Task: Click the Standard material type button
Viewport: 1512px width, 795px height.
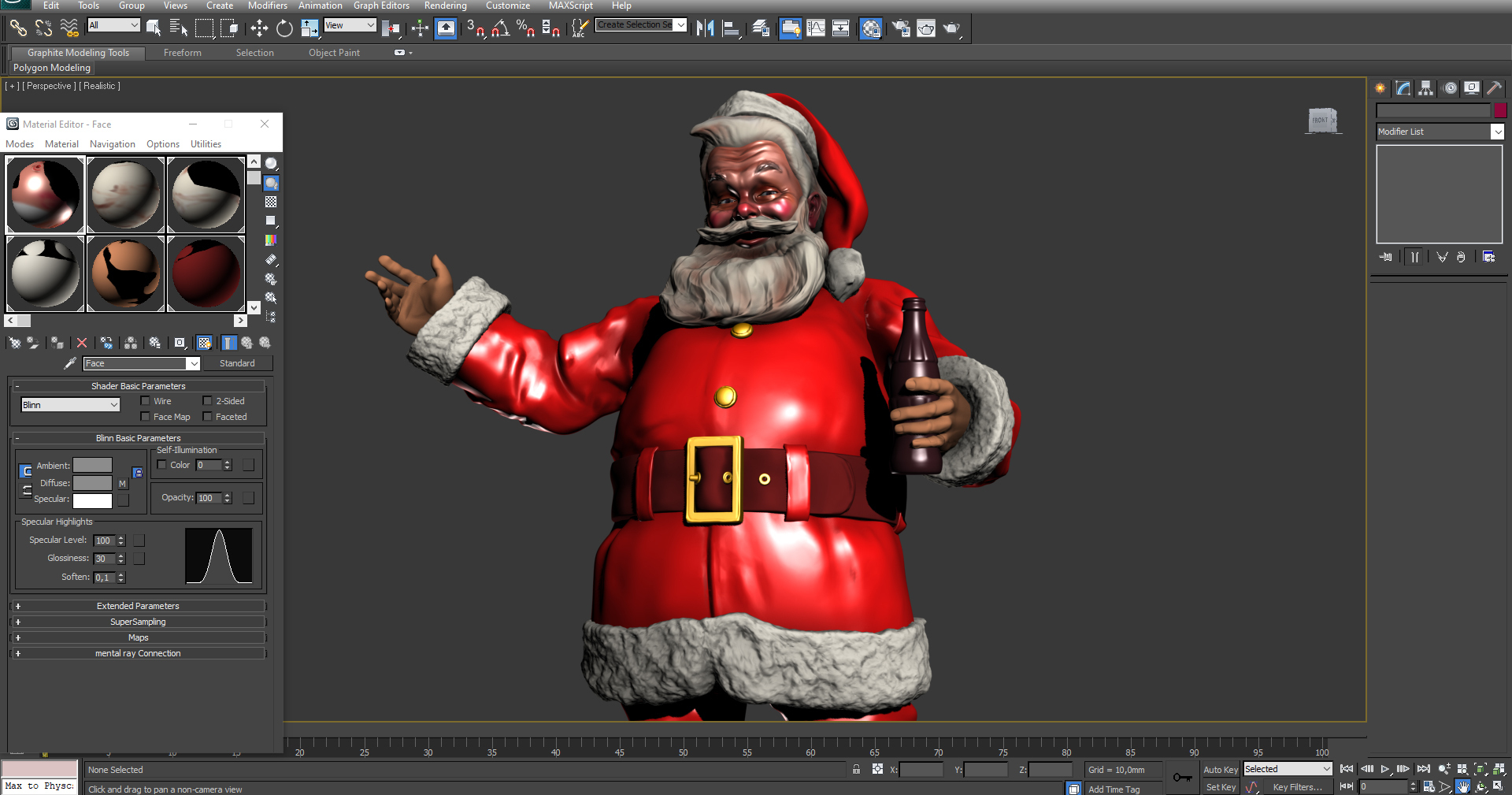Action: tap(237, 363)
